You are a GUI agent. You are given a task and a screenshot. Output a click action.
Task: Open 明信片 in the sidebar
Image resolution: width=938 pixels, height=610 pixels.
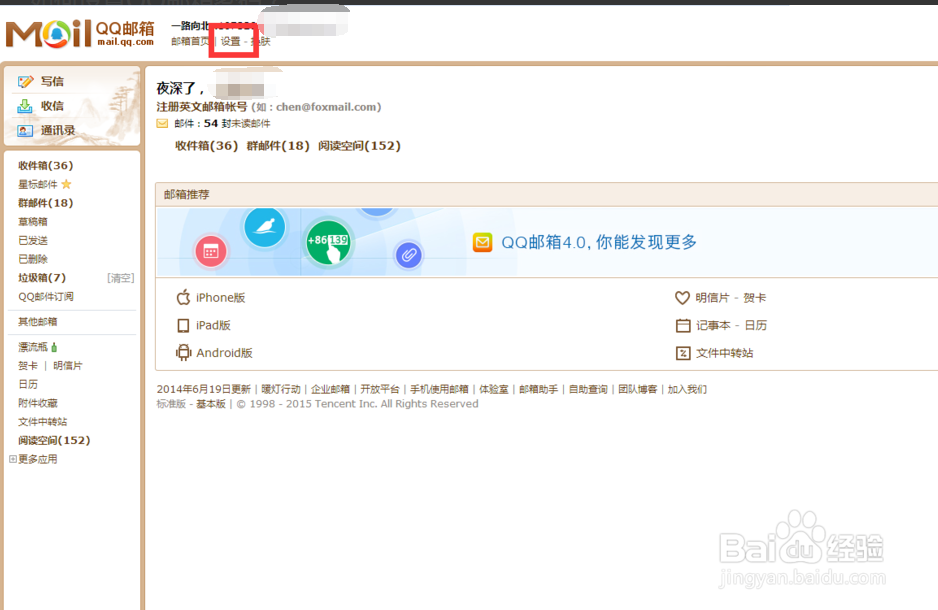point(68,365)
